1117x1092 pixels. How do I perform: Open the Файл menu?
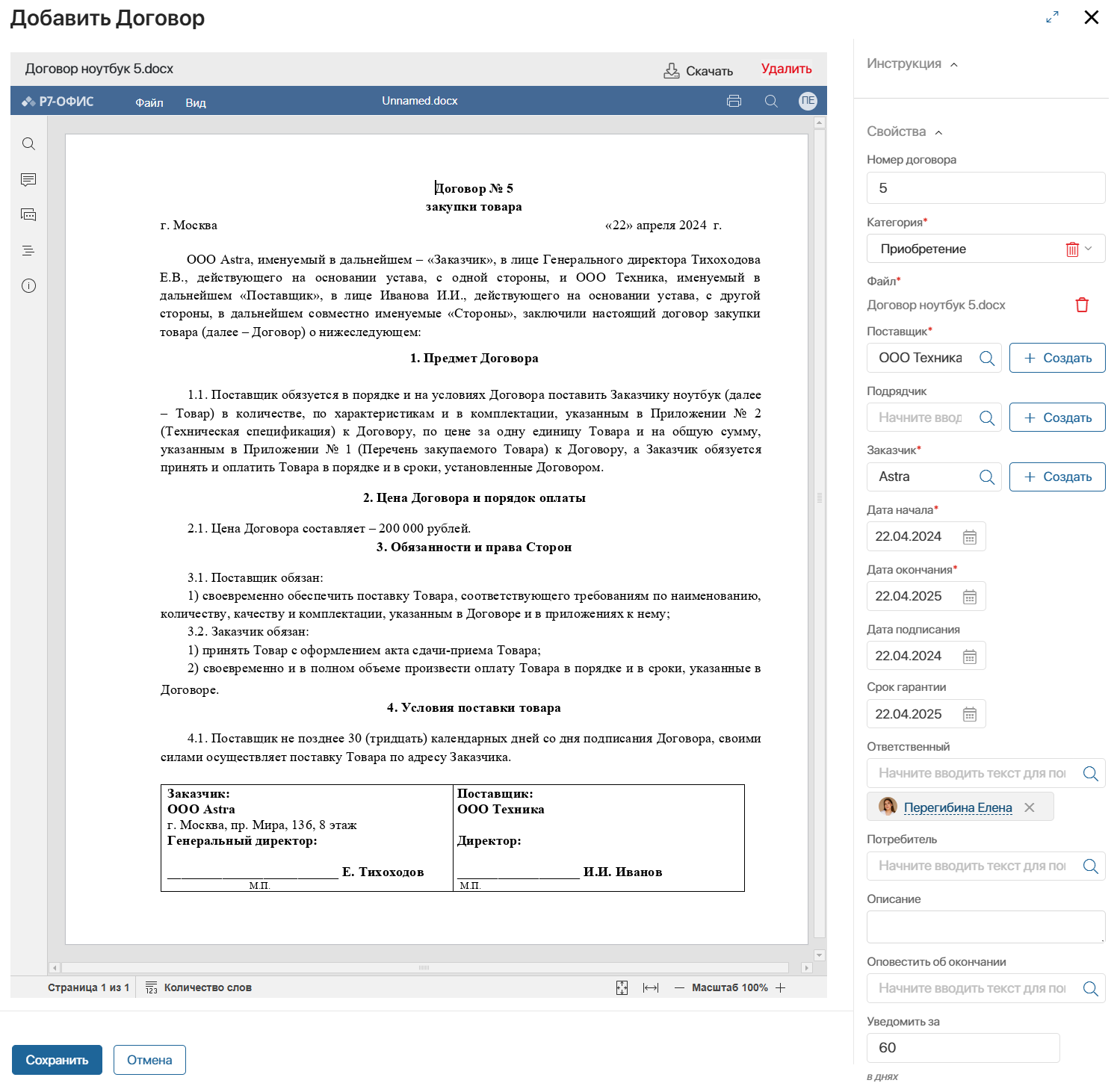coord(149,102)
